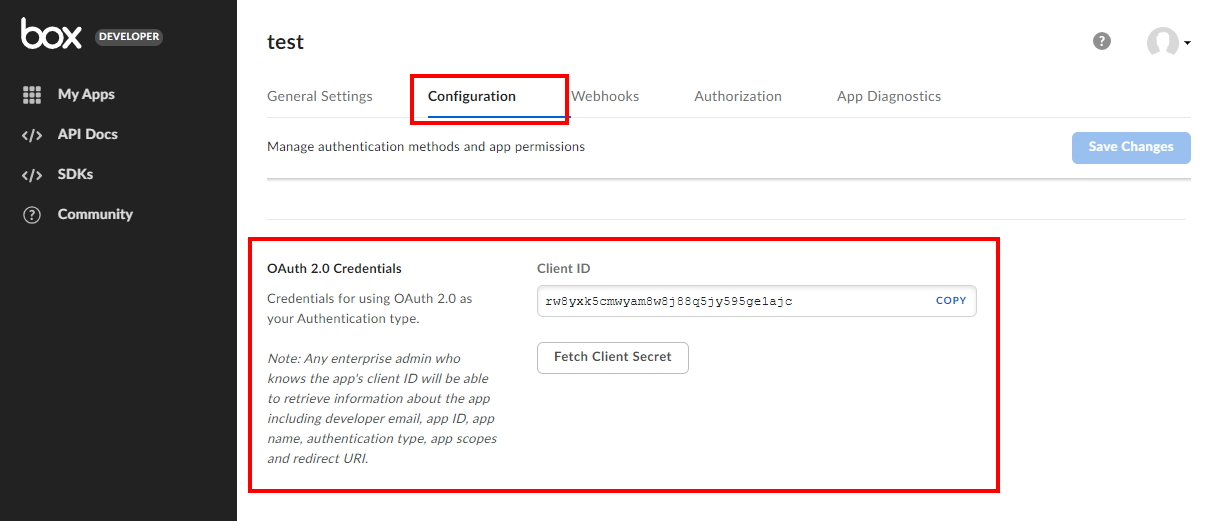This screenshot has height=521, width=1213.
Task: Switch to the General Settings tab
Action: tap(320, 97)
